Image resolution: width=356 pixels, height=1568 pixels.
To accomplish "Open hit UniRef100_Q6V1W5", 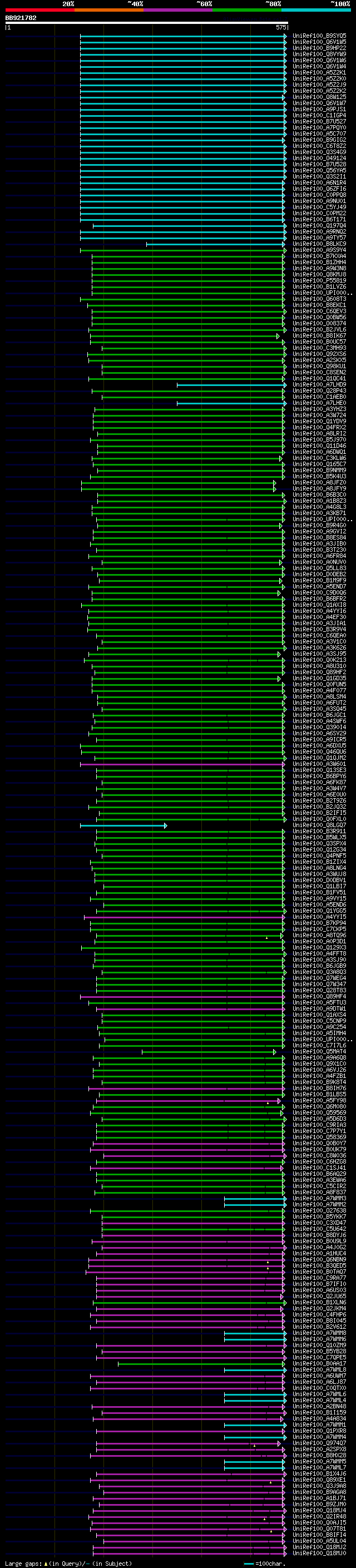I will coord(319,42).
